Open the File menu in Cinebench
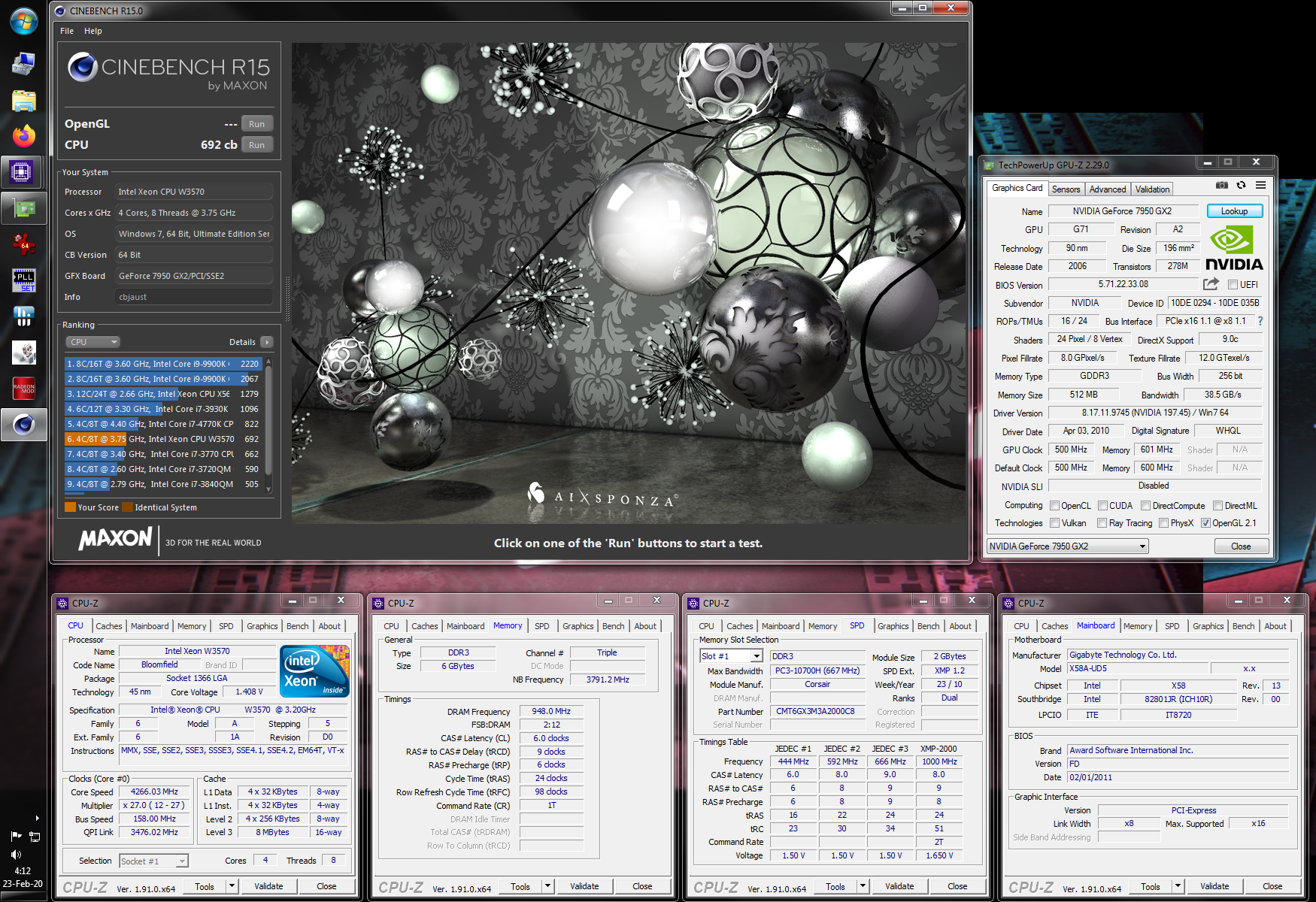This screenshot has height=902, width=1316. click(67, 31)
